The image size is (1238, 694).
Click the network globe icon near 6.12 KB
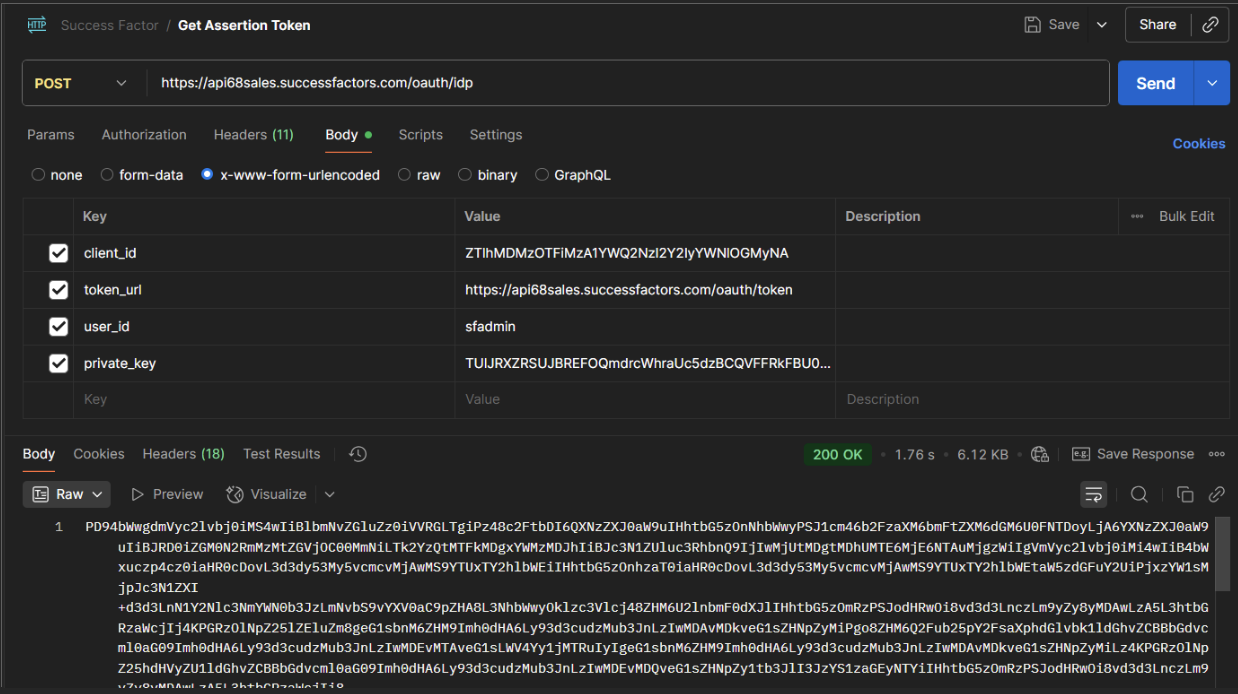point(1040,454)
